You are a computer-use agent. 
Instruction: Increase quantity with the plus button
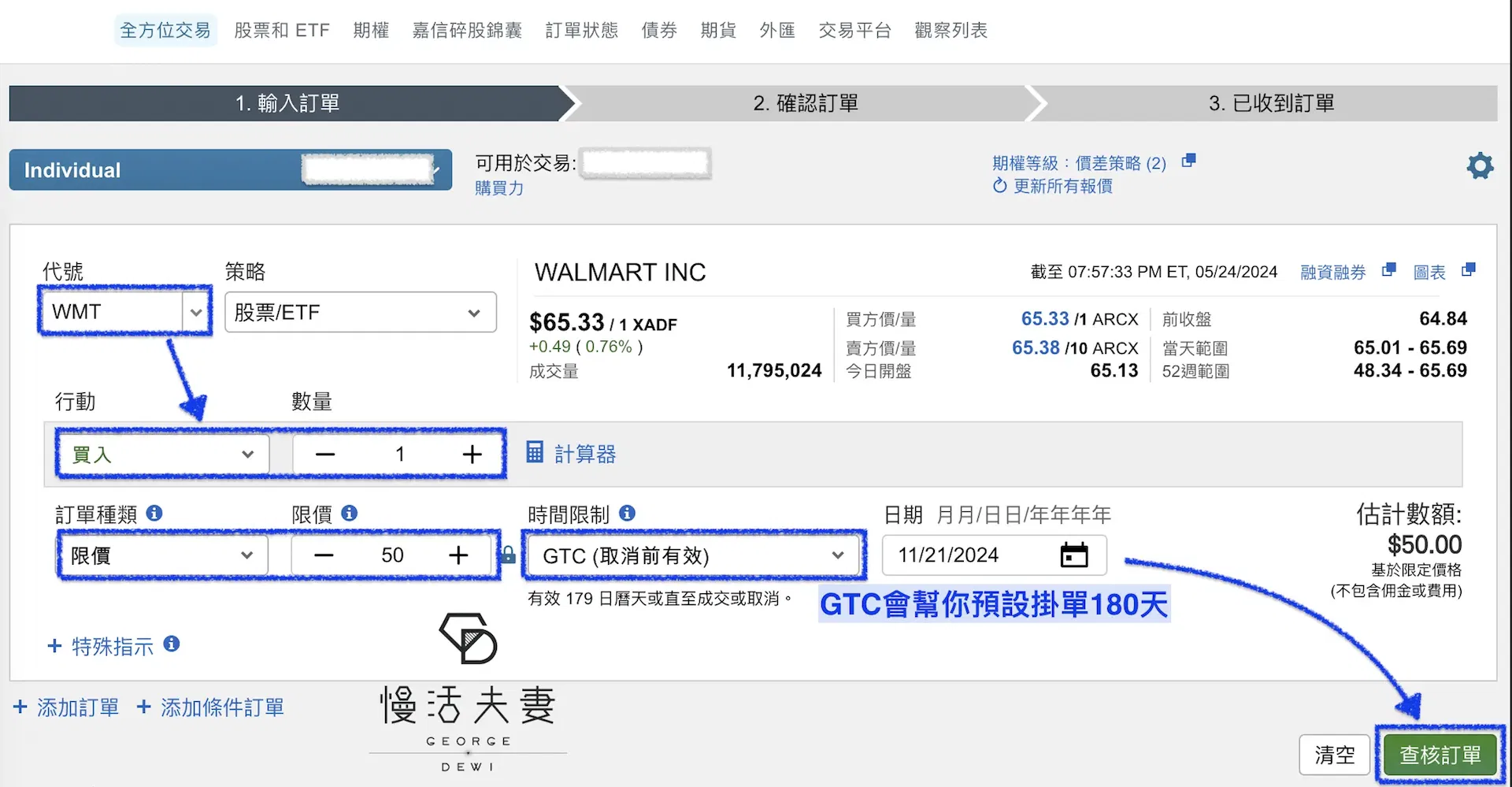coord(472,455)
